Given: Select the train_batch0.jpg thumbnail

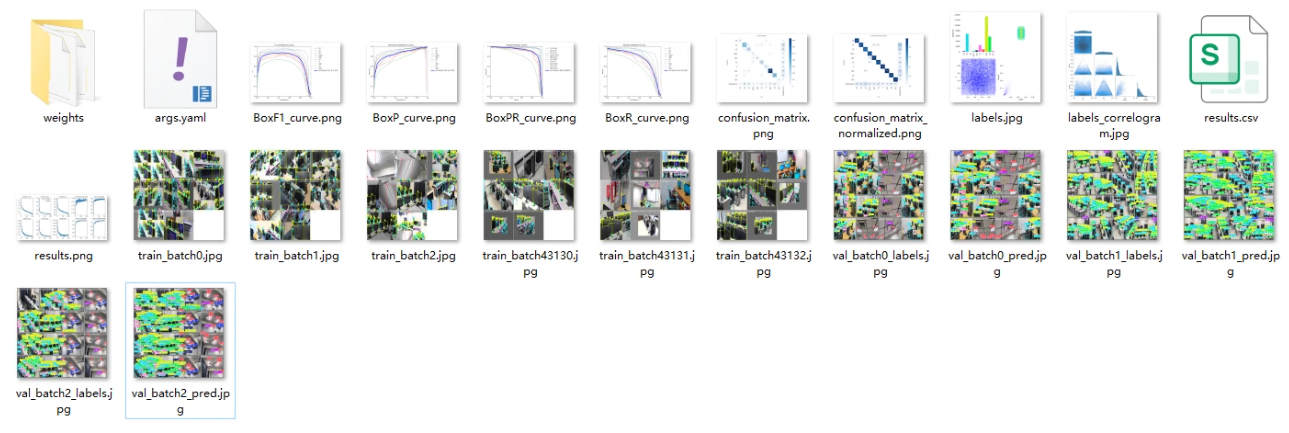Looking at the screenshot, I should click(180, 196).
